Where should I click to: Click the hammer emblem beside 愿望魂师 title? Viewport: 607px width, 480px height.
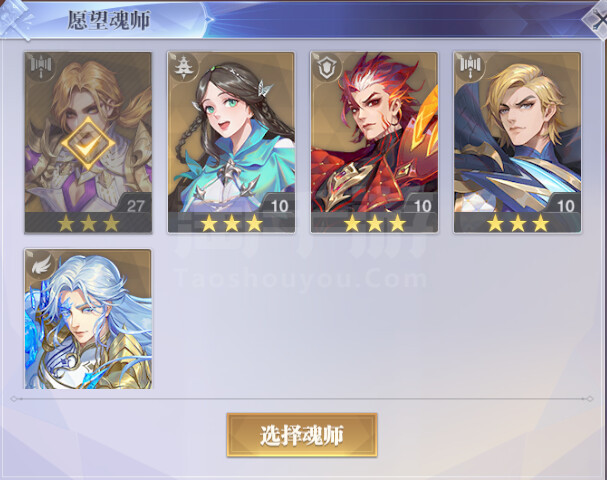point(17,19)
